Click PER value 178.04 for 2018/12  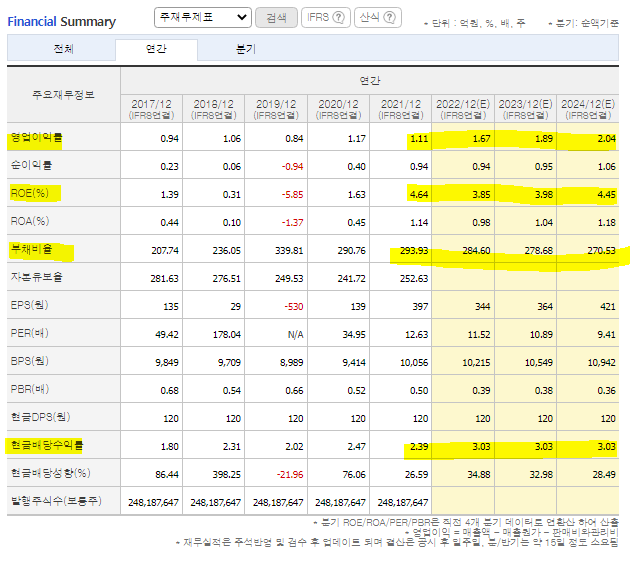tap(227, 335)
